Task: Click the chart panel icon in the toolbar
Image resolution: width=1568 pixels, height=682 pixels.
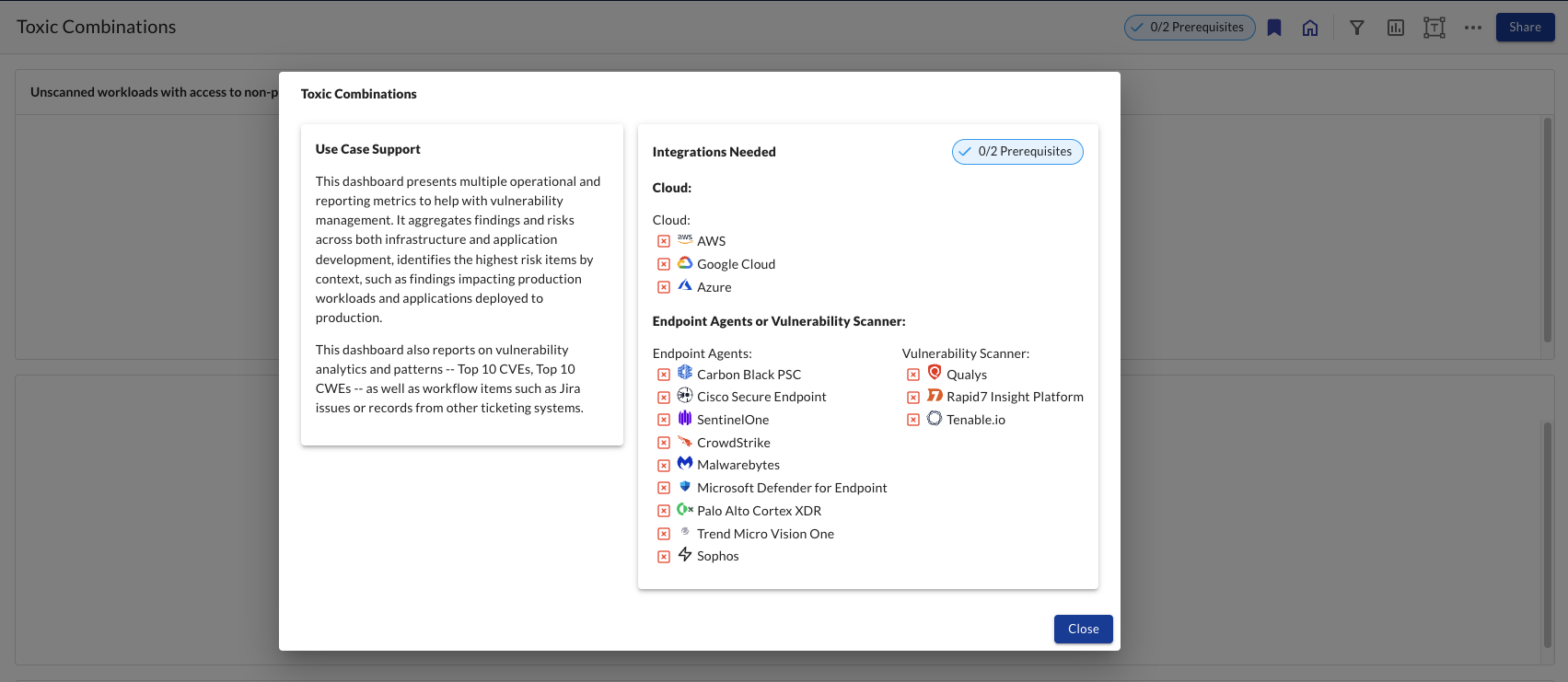Action: (1396, 28)
